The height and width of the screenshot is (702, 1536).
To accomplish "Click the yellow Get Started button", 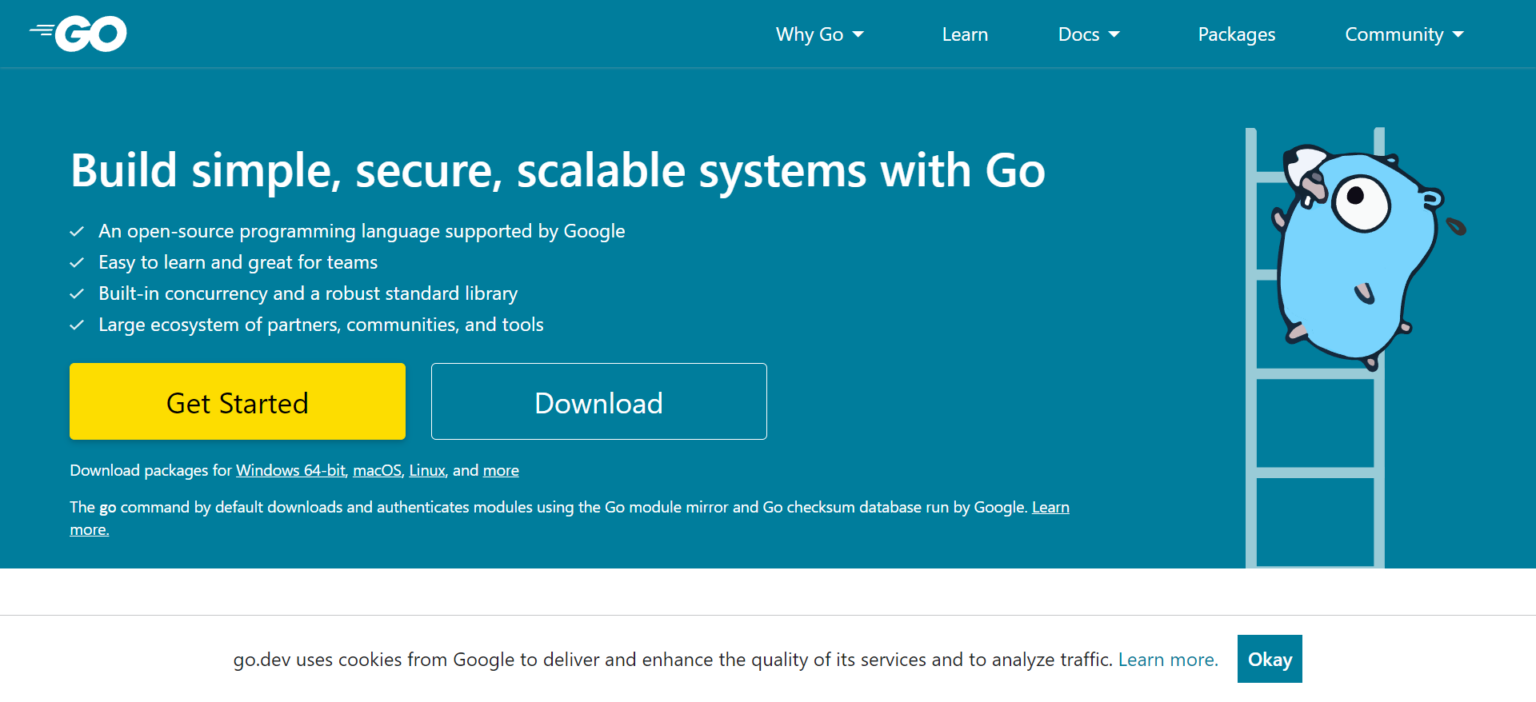I will [x=237, y=401].
